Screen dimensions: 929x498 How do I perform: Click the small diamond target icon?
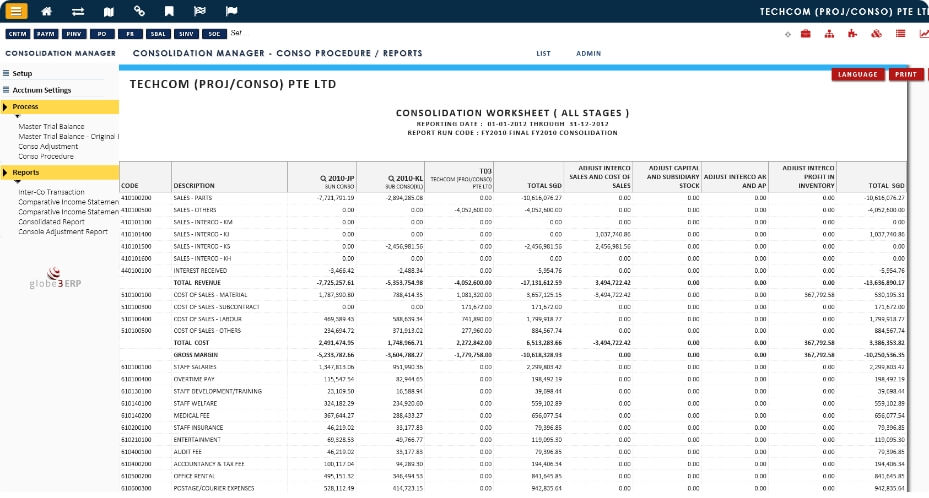pos(787,34)
